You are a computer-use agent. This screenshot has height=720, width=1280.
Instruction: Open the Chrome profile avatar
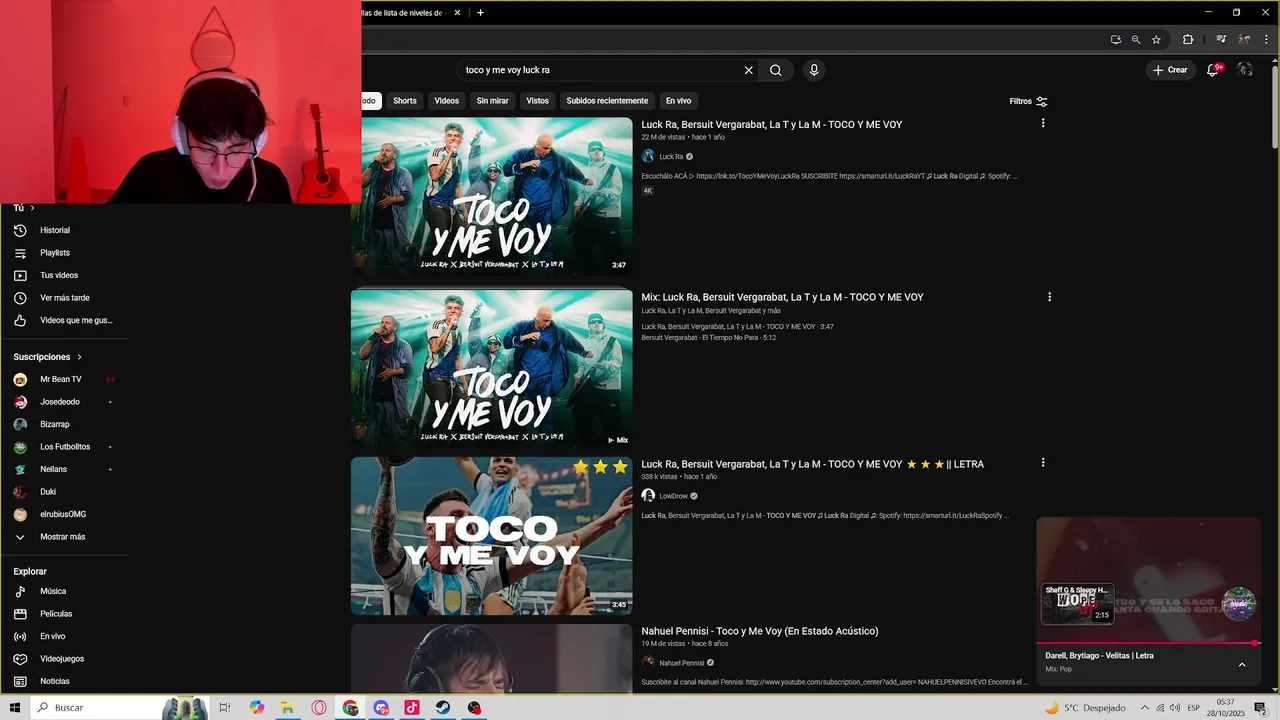[x=1244, y=40]
